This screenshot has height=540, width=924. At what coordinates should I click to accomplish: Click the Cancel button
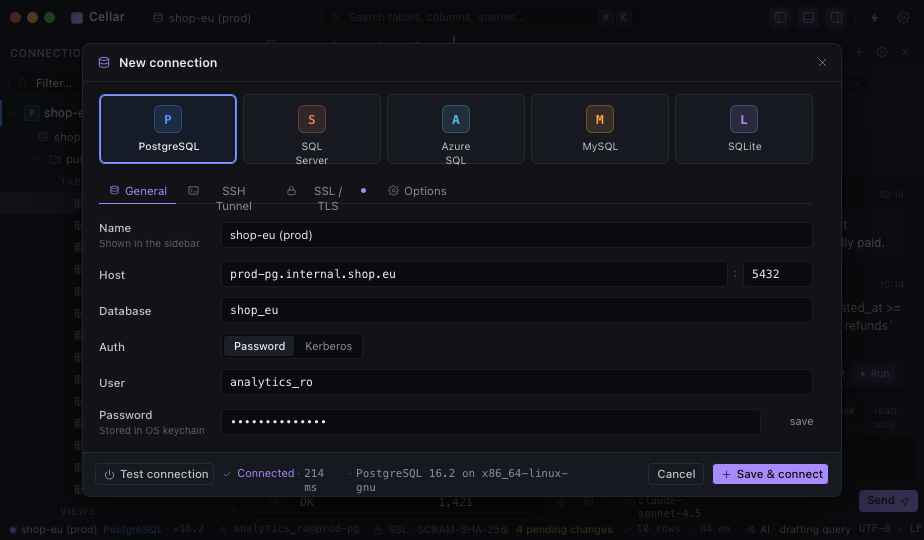tap(676, 474)
